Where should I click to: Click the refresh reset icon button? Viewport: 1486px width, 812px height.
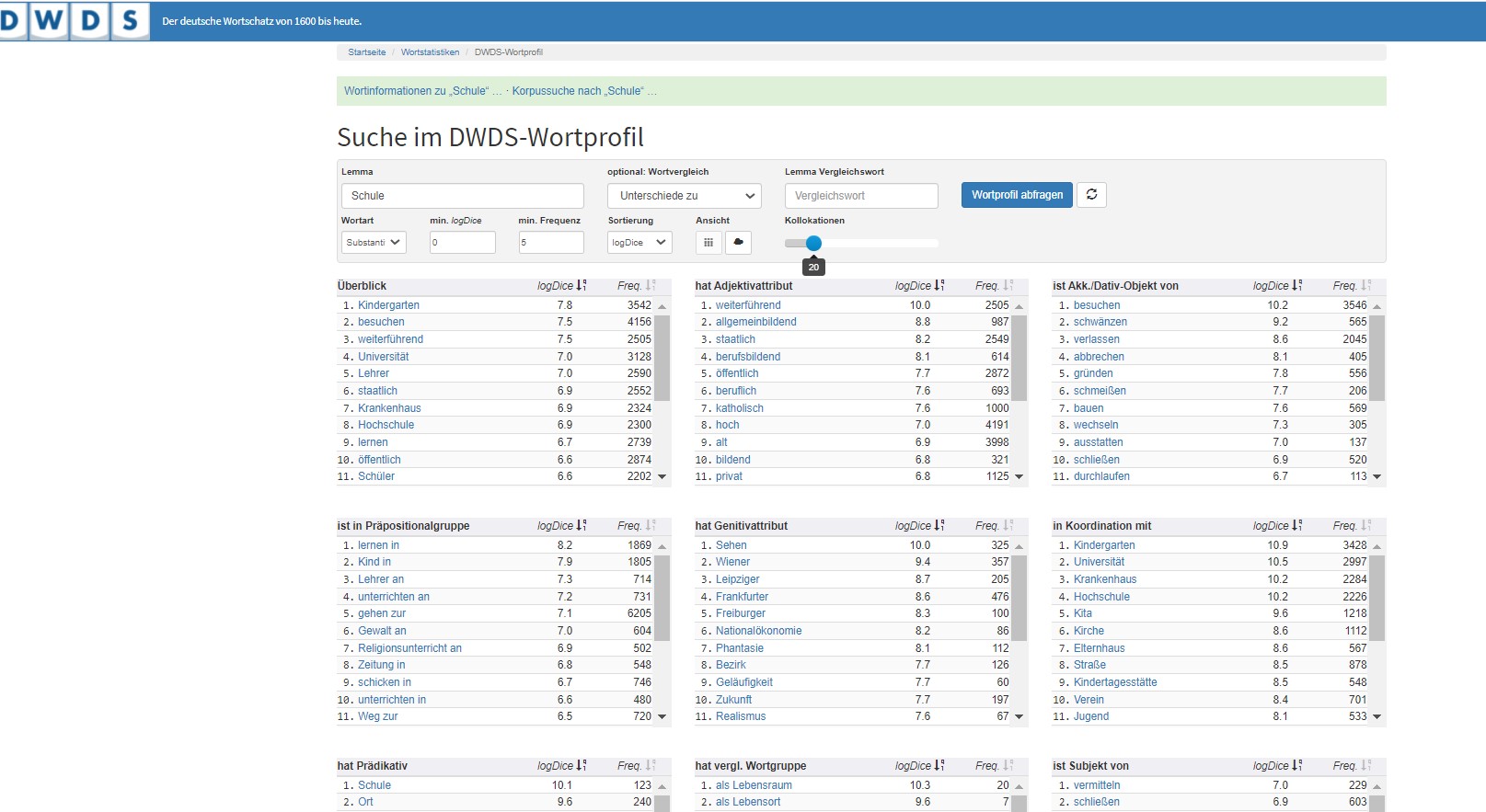pos(1091,195)
